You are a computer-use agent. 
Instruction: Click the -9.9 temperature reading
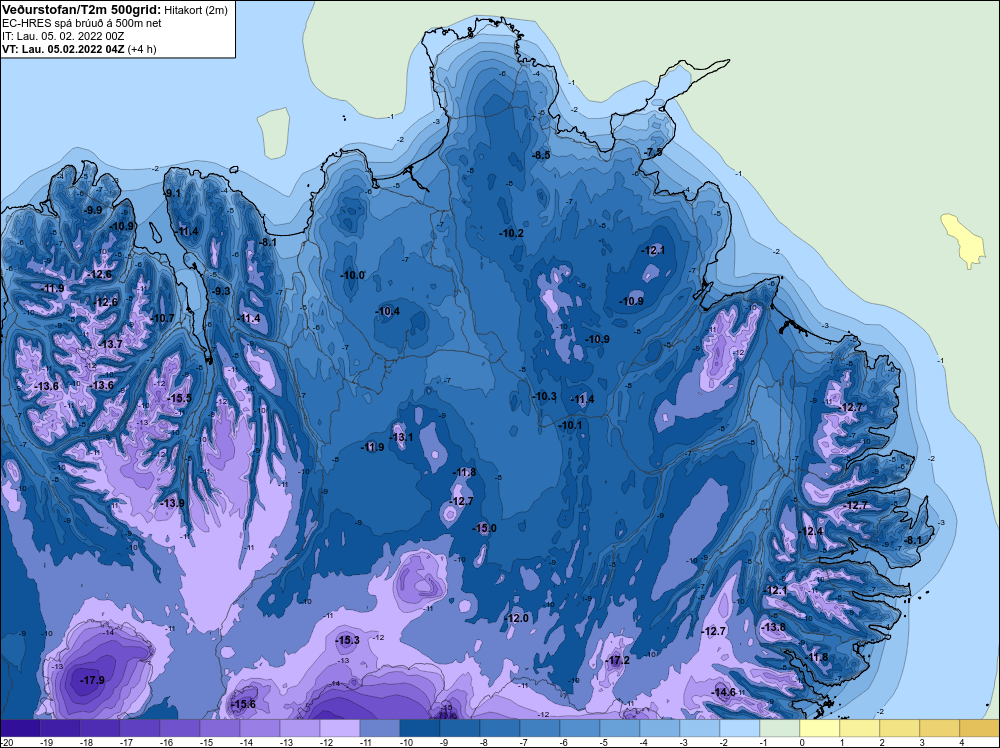(93, 210)
